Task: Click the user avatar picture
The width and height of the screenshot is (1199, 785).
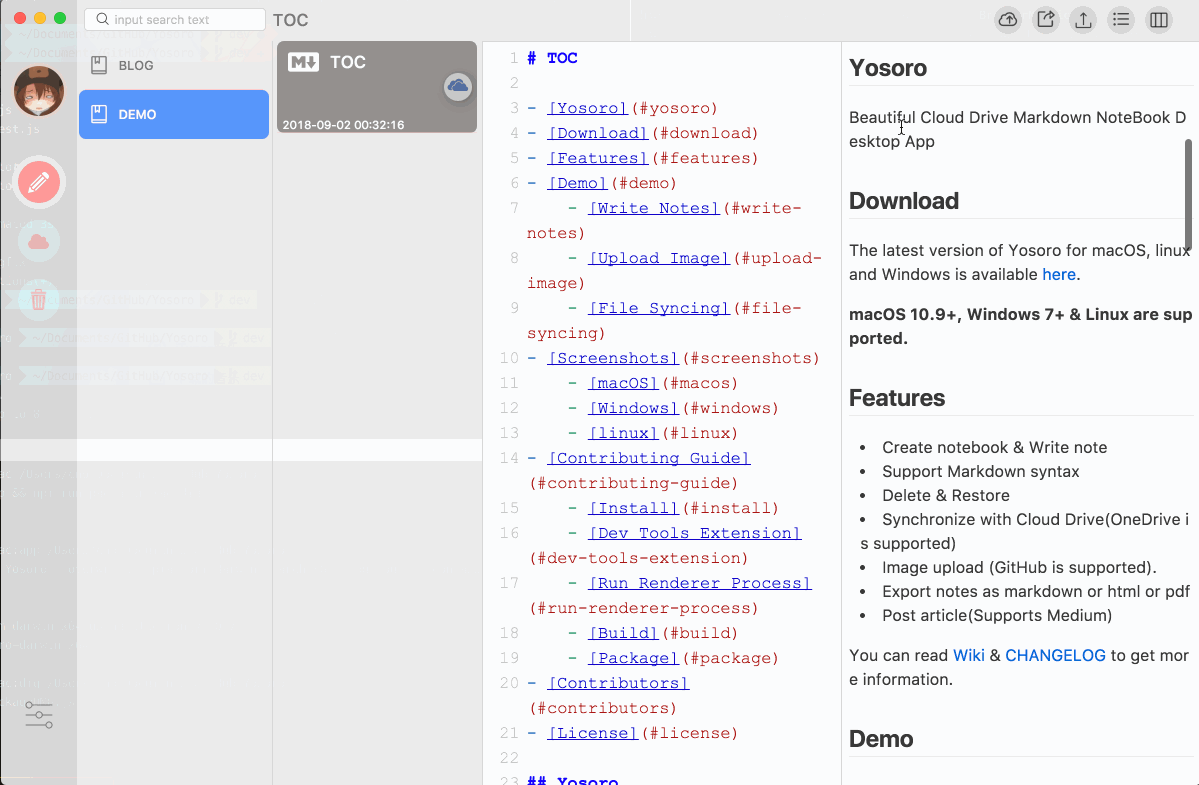Action: coord(38,91)
